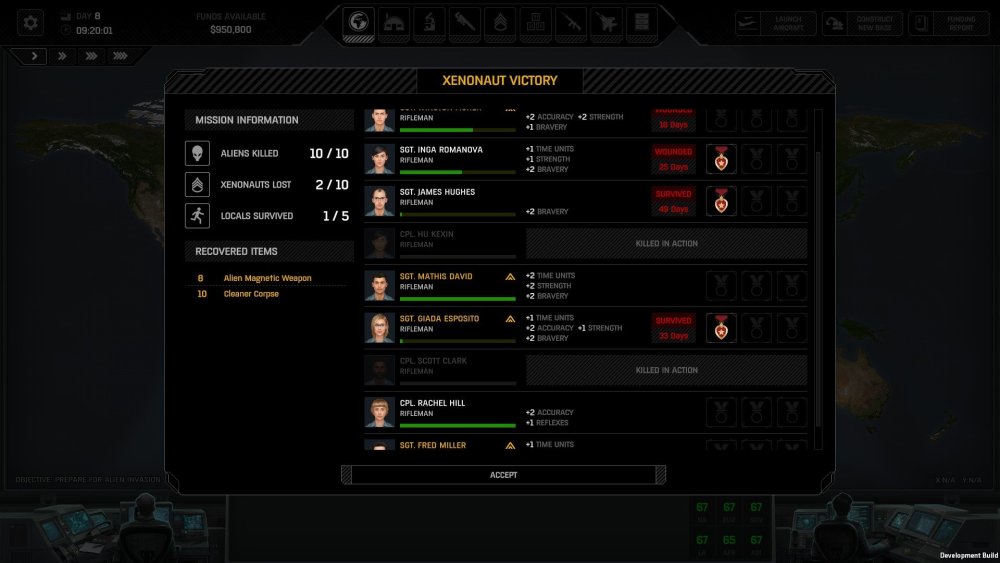
Task: Accept the mission results
Action: click(x=503, y=475)
